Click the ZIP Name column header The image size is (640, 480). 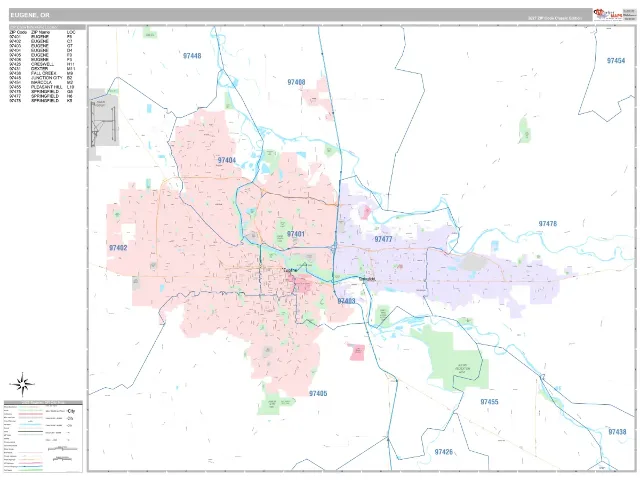(40, 32)
